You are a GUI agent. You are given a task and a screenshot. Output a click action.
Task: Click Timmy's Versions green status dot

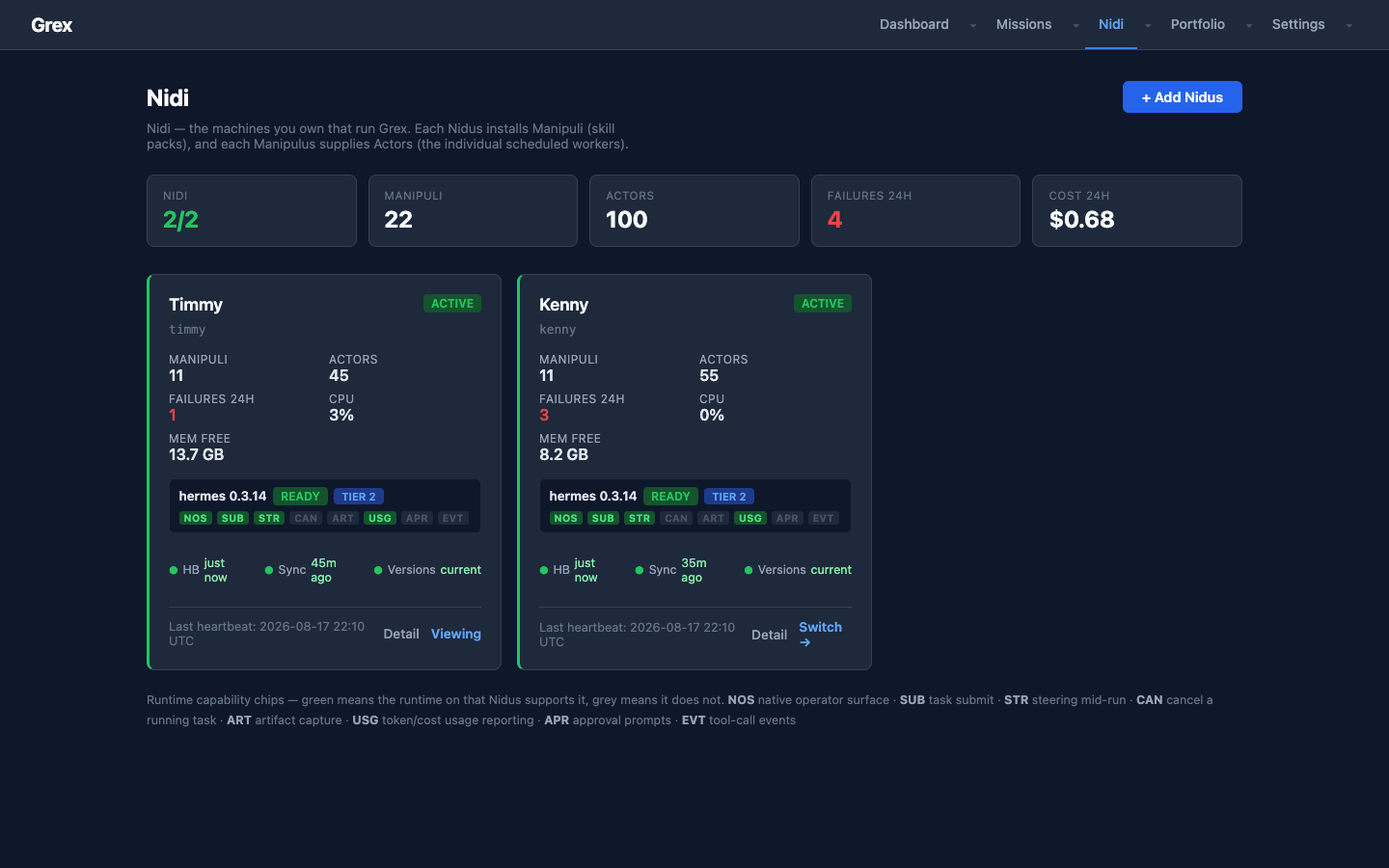(378, 570)
